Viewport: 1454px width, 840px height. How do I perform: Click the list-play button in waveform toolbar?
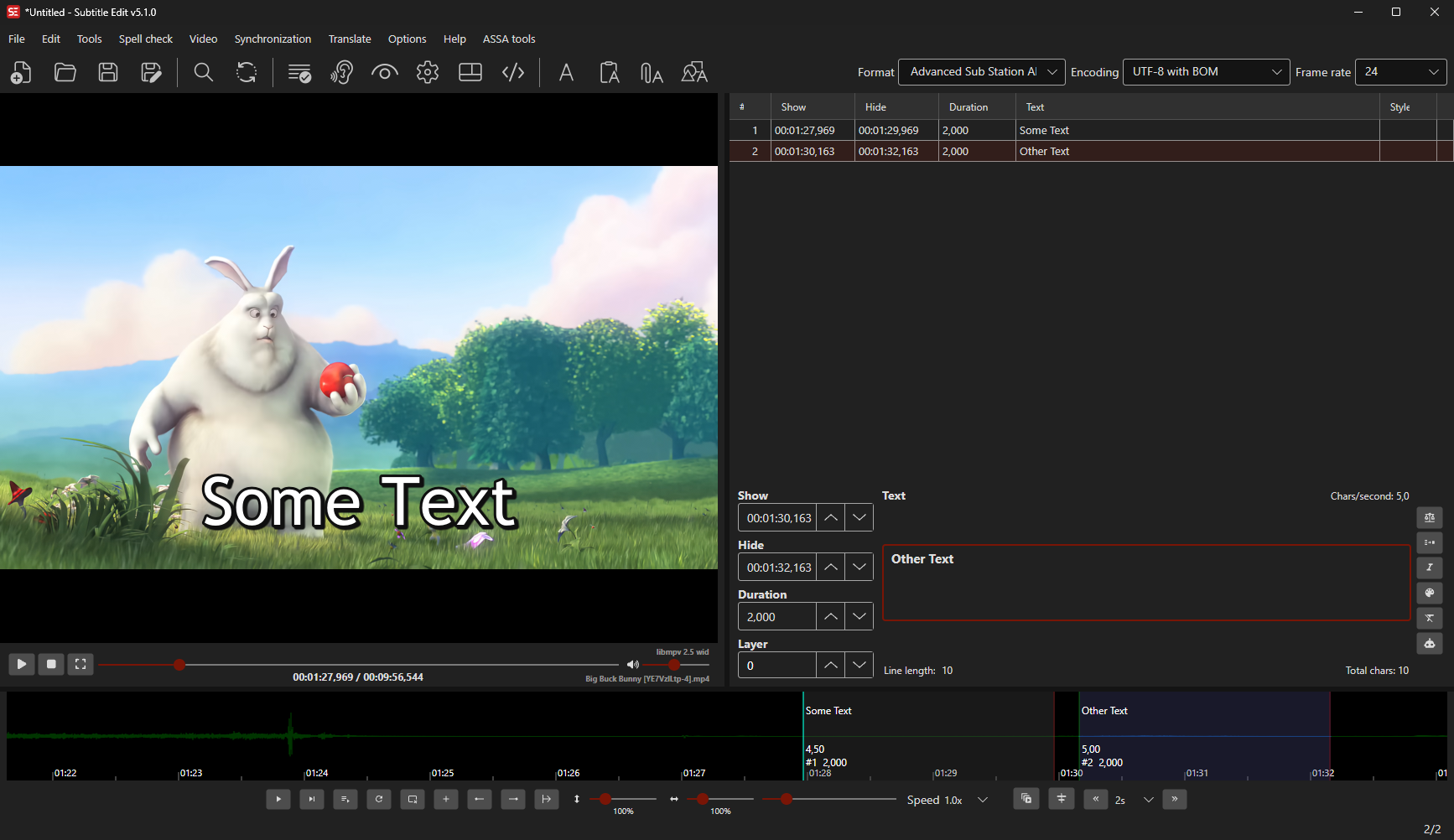pyautogui.click(x=345, y=800)
